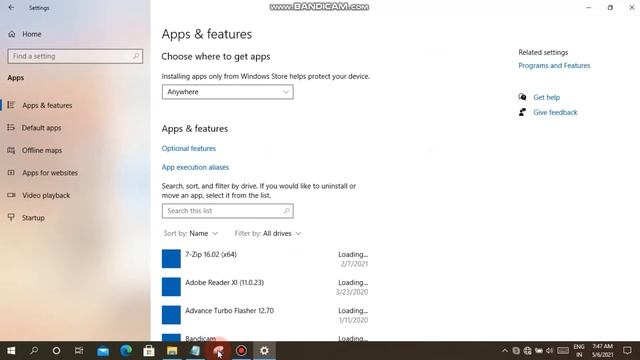
Task: Click the magnifier in Search this list
Action: [x=287, y=211]
